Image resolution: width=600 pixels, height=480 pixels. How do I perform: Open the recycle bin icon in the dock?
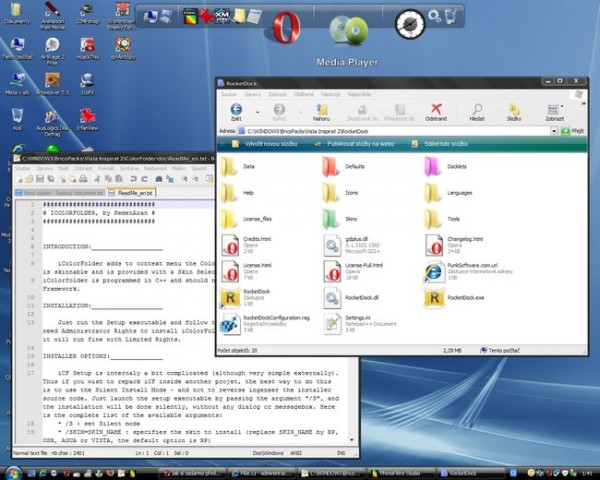[451, 16]
